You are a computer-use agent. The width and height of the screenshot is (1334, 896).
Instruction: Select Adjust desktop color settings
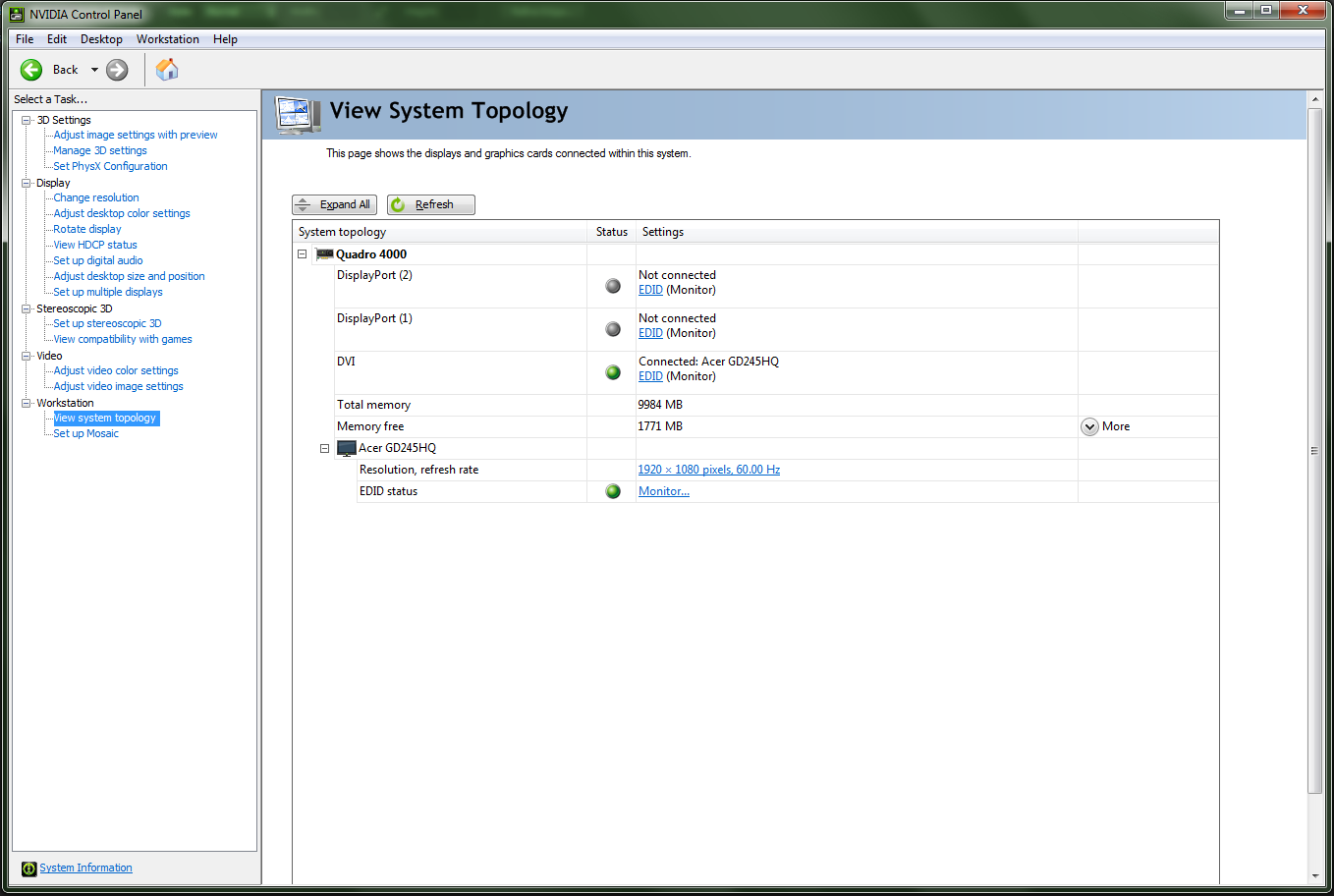122,213
